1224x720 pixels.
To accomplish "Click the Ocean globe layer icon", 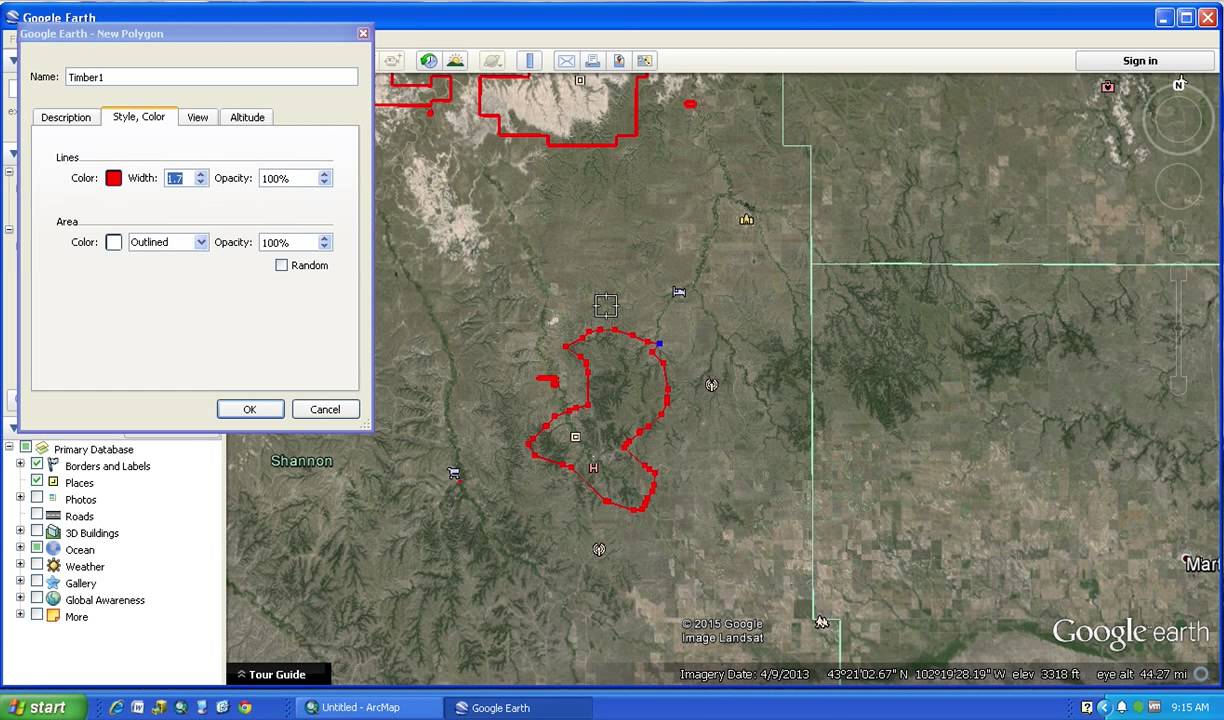I will click(53, 549).
